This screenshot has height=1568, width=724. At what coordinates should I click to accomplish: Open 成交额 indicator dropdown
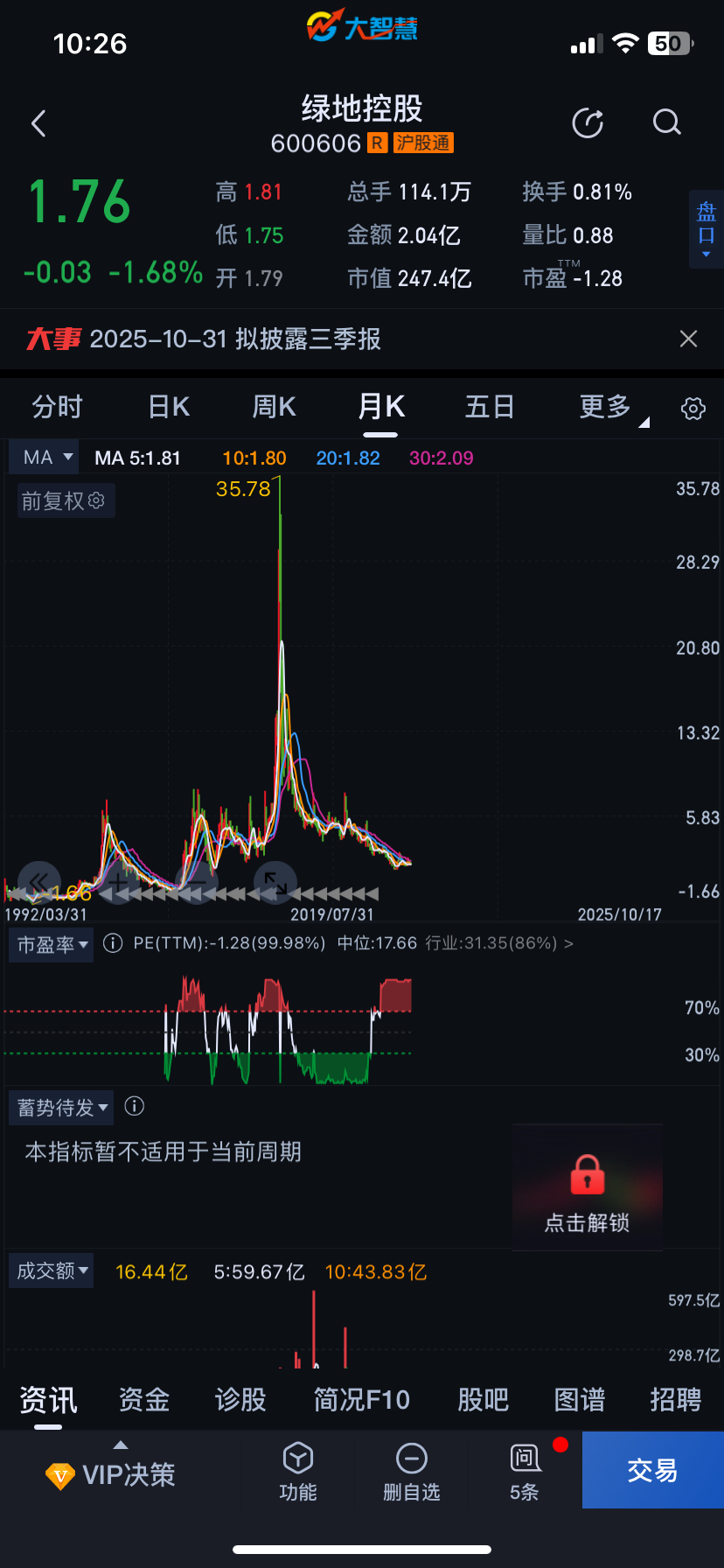(x=51, y=1270)
